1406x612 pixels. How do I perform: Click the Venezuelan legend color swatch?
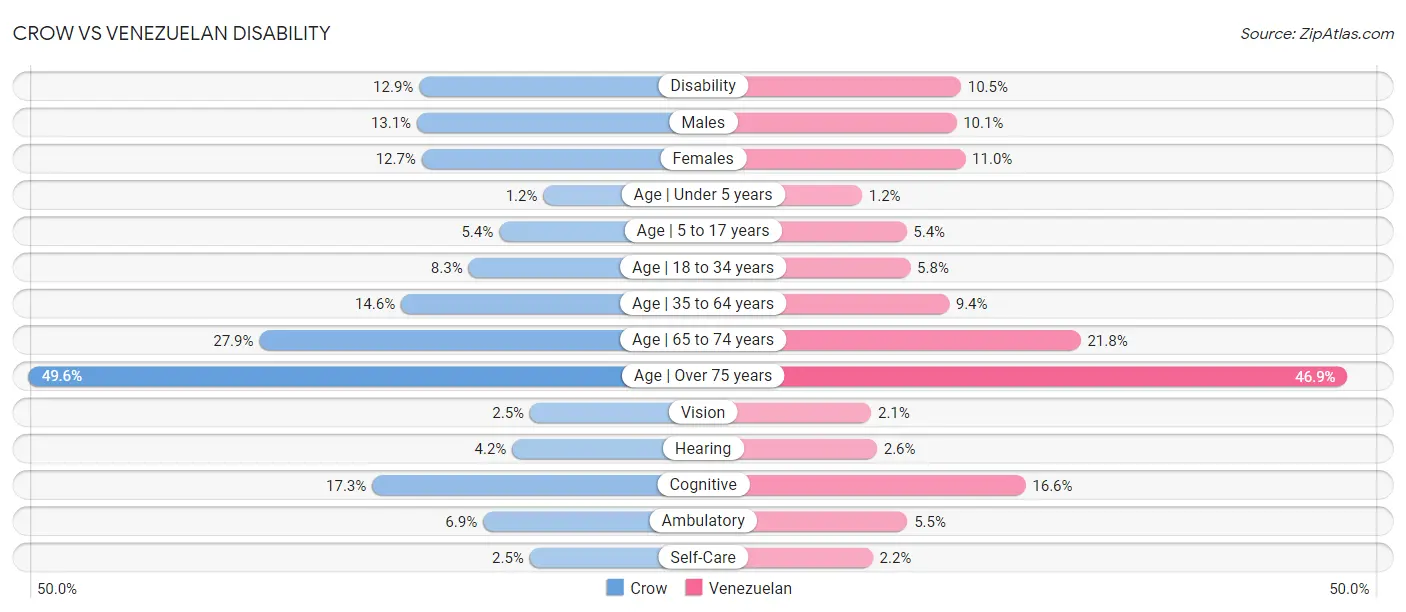click(694, 588)
